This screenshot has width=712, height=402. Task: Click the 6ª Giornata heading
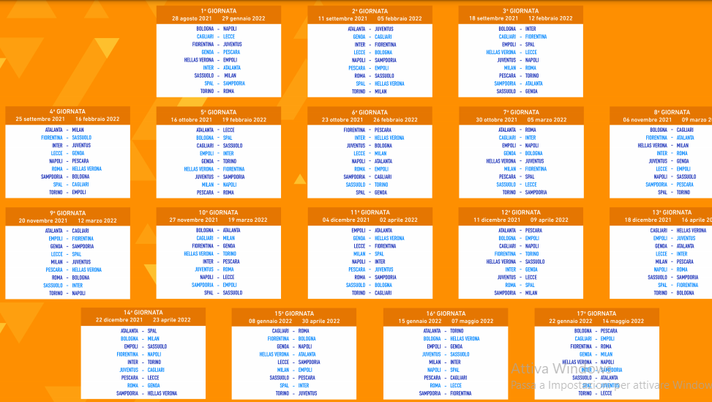[x=370, y=112]
